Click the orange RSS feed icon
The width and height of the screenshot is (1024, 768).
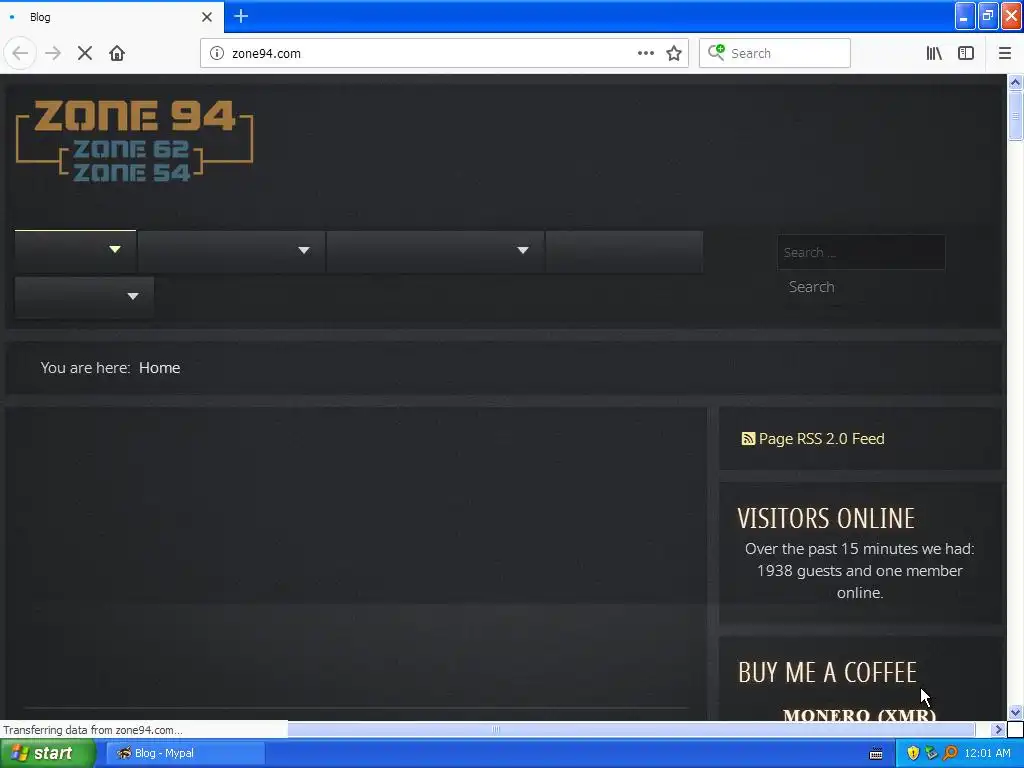(748, 439)
